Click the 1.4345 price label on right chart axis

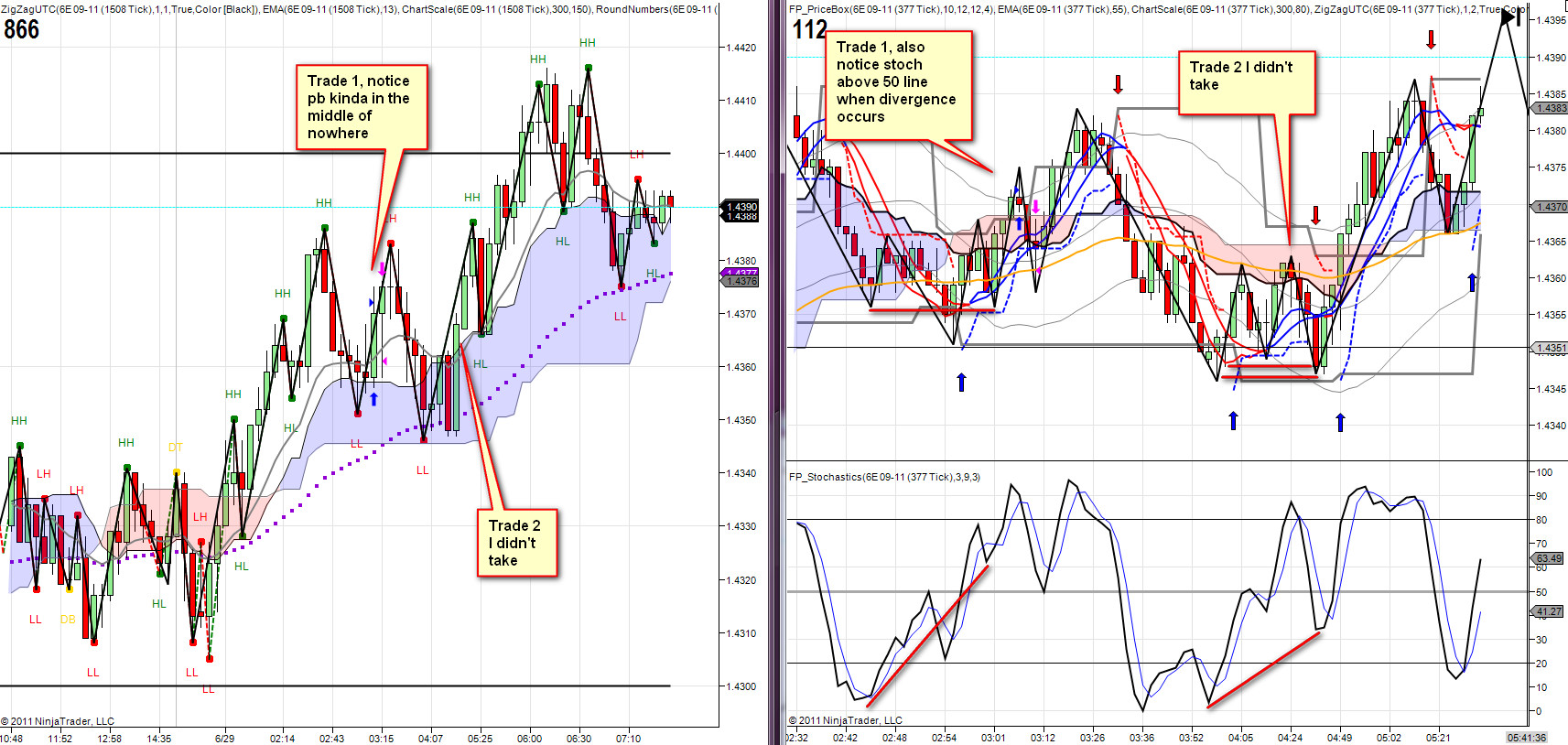(x=1551, y=389)
